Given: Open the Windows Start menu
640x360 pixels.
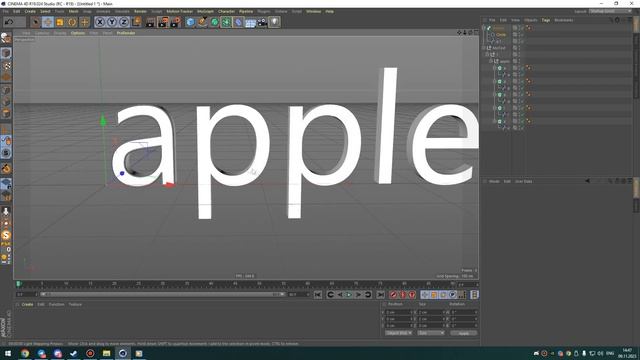Looking at the screenshot, I should click(8, 353).
